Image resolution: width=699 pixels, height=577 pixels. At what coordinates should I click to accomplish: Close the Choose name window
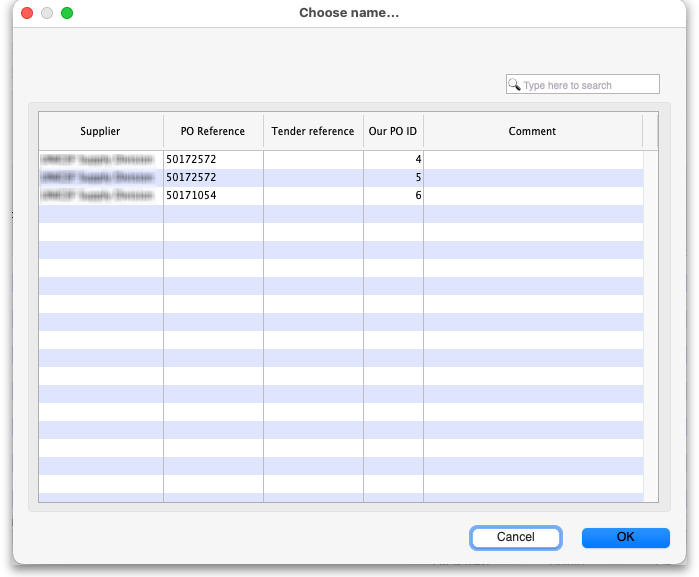pos(27,13)
